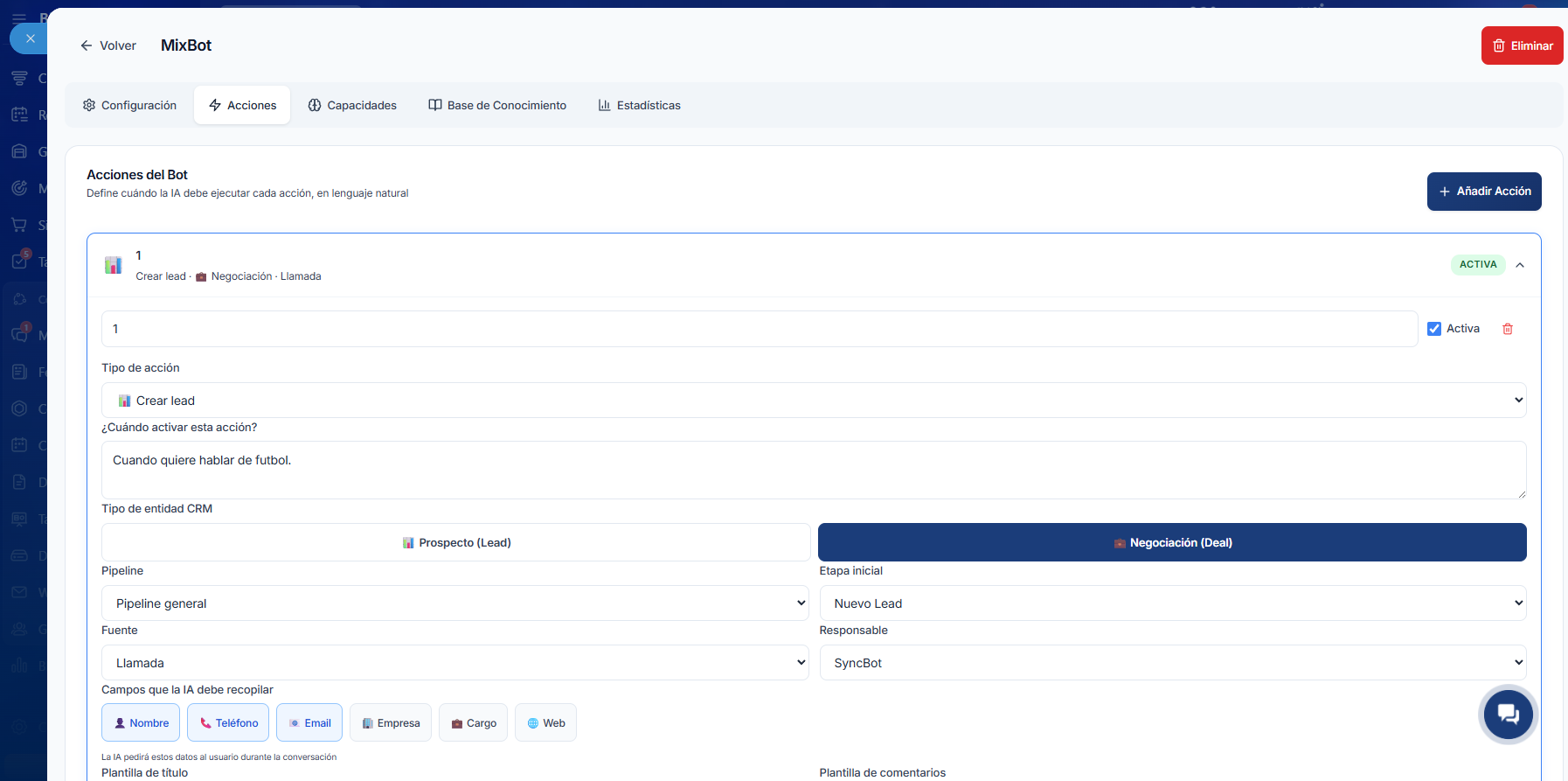This screenshot has height=781, width=1568.
Task: Open the chat support bubble
Action: pyautogui.click(x=1508, y=715)
